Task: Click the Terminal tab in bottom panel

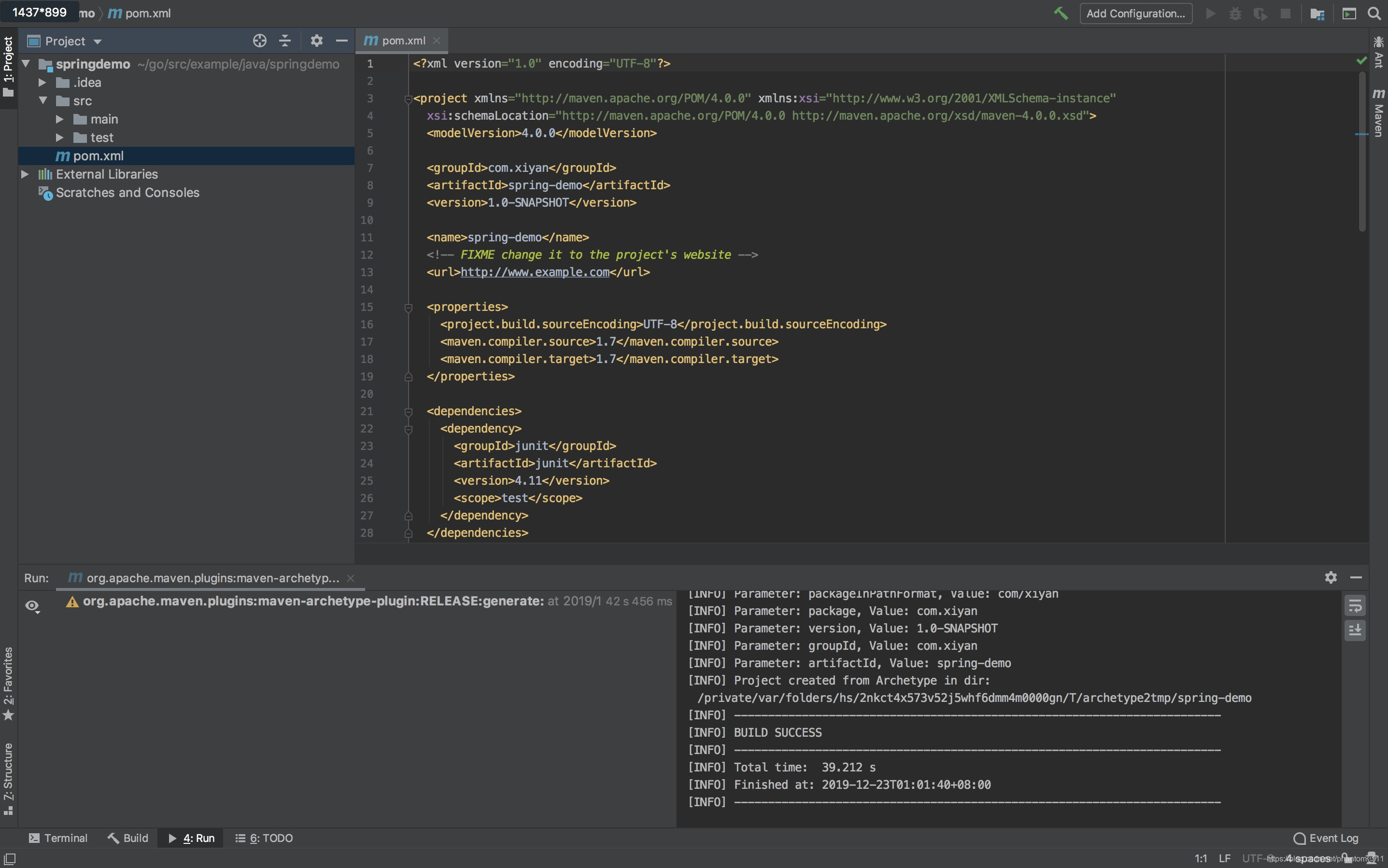Action: point(57,837)
